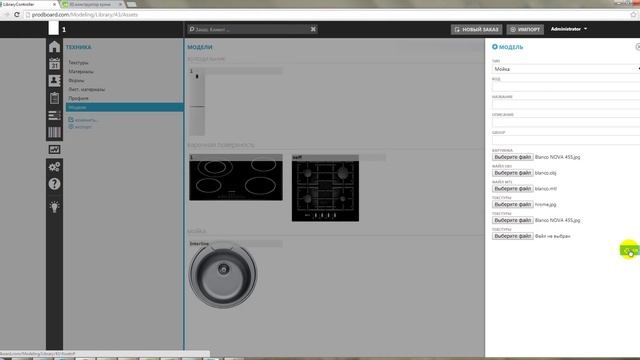Click the 'МОДЕЛИ' heading in content area
This screenshot has width=640, height=360.
pyautogui.click(x=200, y=47)
